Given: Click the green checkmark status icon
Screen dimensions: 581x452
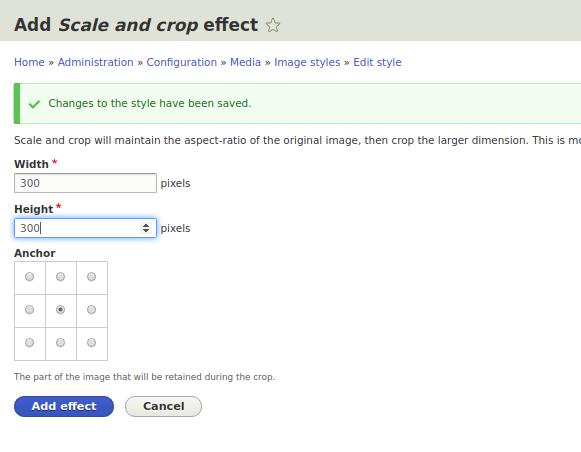Looking at the screenshot, I should (34, 104).
